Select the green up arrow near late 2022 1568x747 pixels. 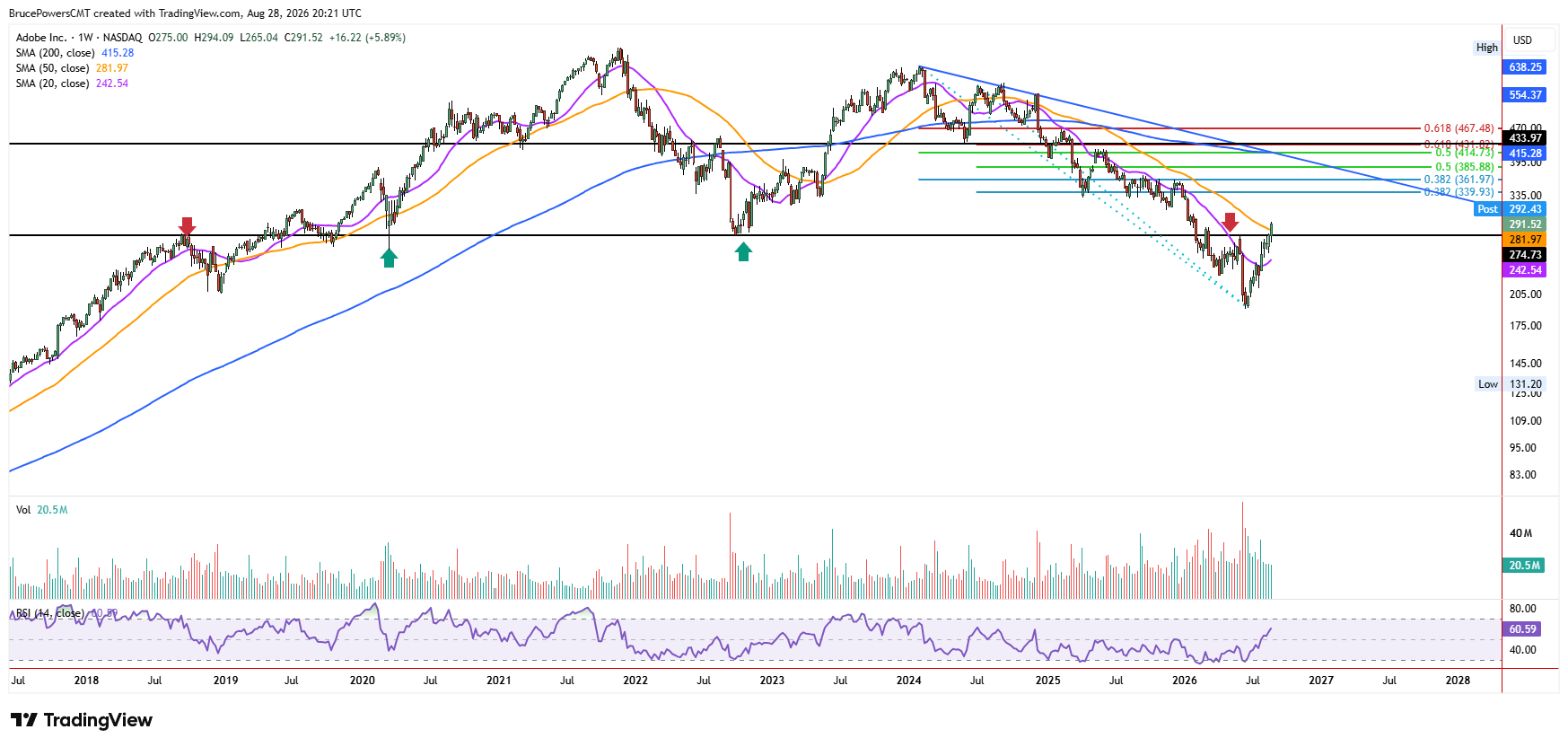point(743,252)
